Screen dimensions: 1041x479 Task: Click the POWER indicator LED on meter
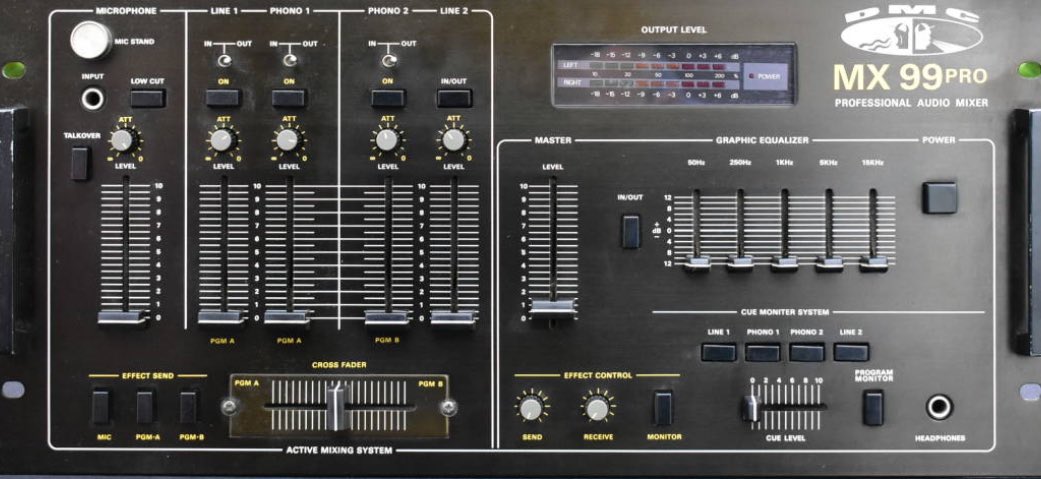pos(751,76)
